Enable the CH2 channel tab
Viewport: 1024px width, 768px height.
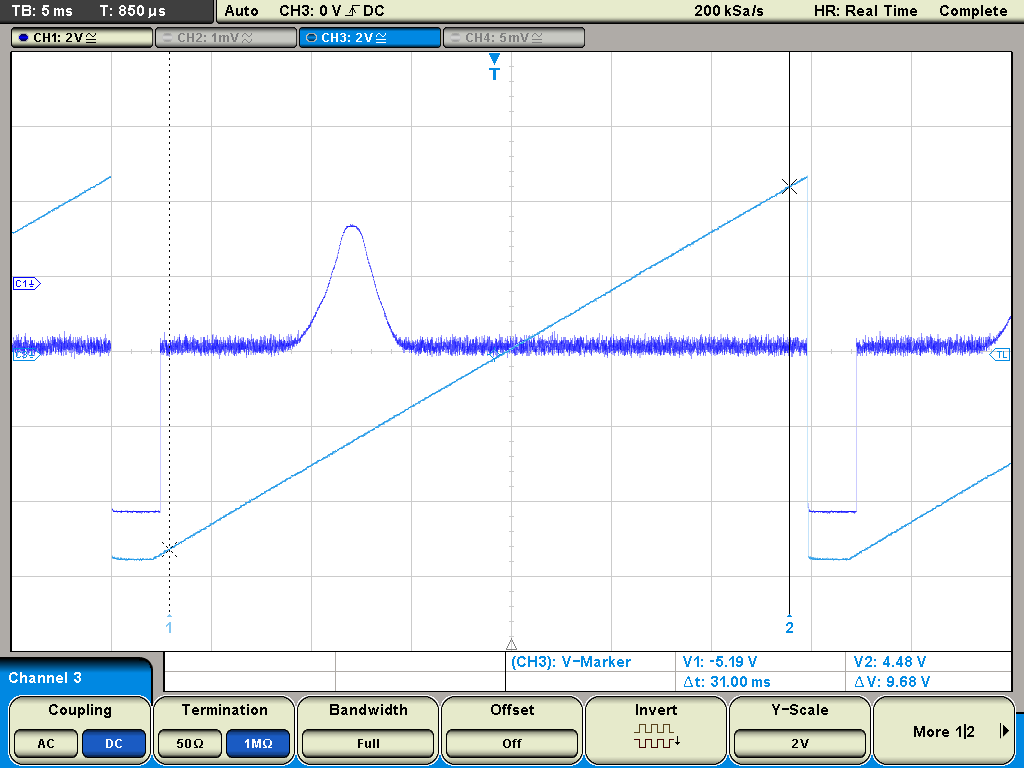tap(224, 38)
